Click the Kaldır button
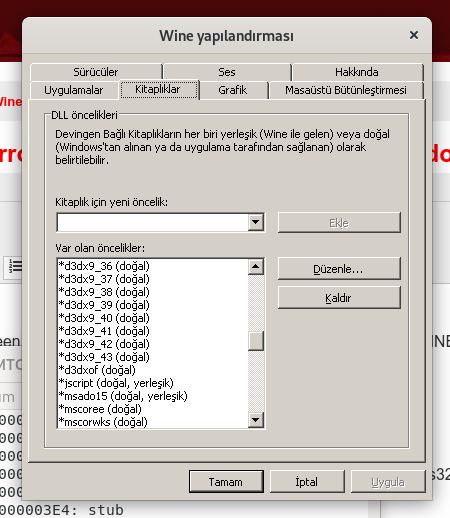This screenshot has height=518, width=450. coord(339,298)
